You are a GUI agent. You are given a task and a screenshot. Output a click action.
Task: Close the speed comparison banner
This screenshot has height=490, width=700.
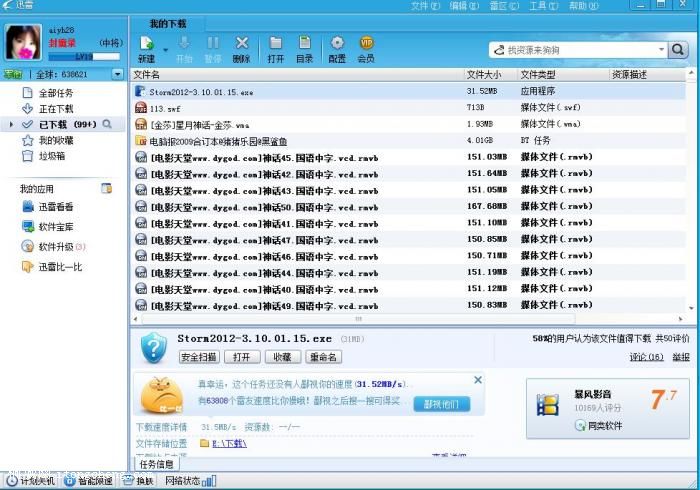[478, 380]
